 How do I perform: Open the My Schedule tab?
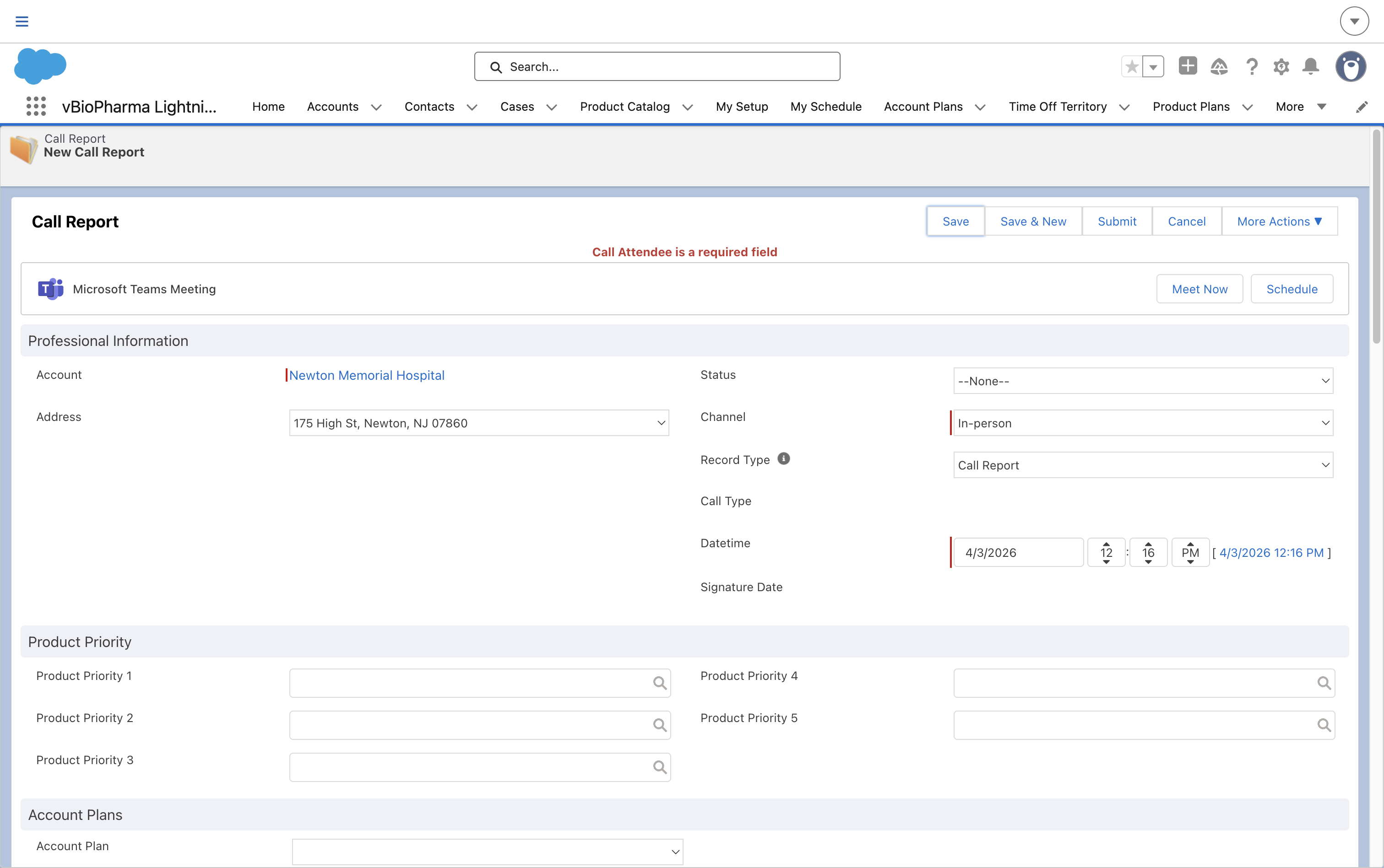tap(826, 107)
